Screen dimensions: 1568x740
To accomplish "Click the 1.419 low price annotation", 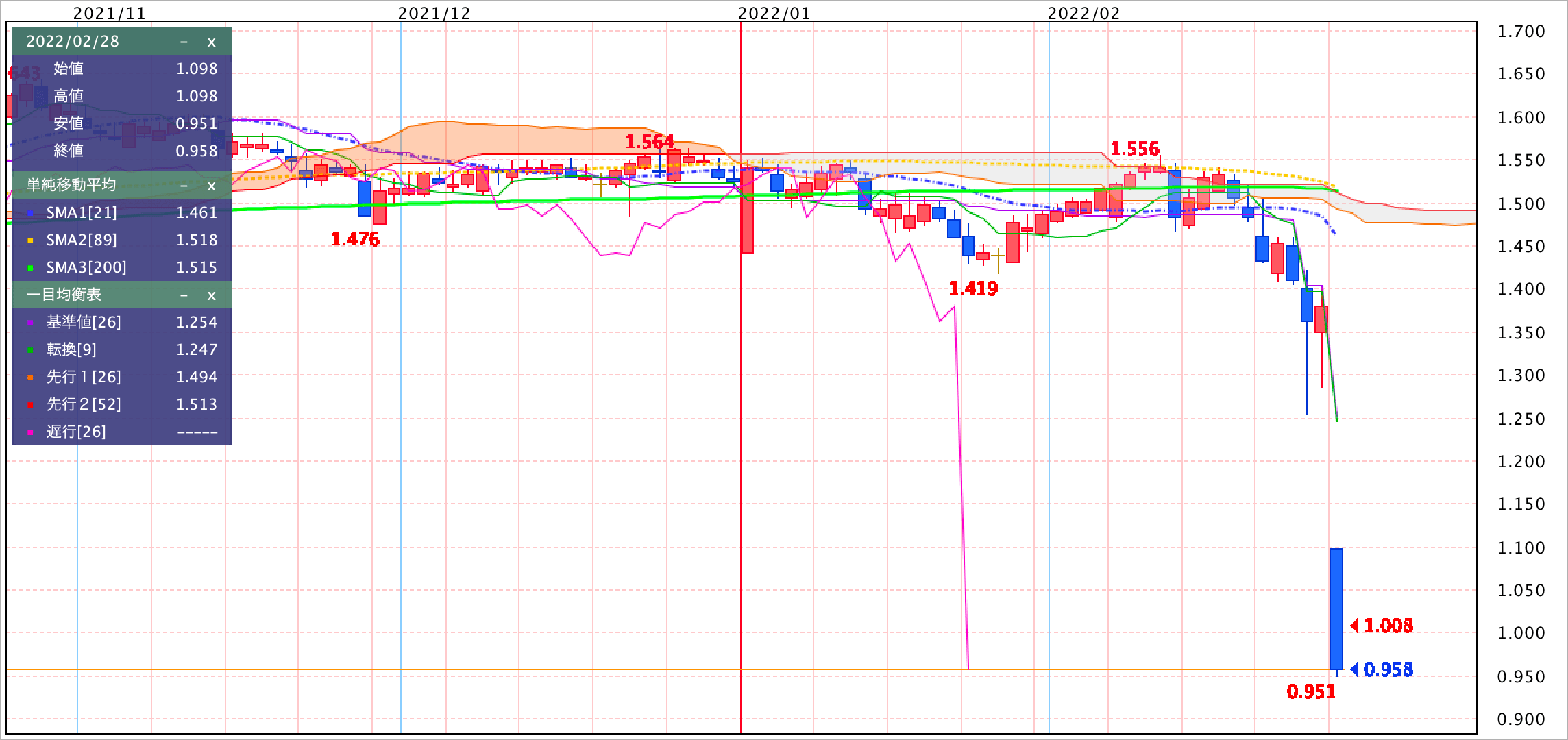I will tap(973, 288).
